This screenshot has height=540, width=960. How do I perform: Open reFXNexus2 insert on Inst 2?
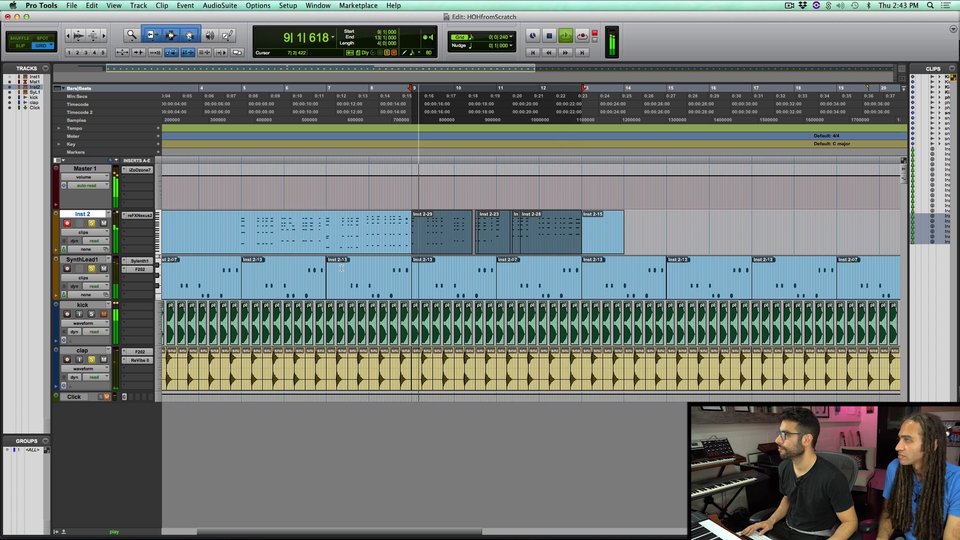[x=138, y=216]
